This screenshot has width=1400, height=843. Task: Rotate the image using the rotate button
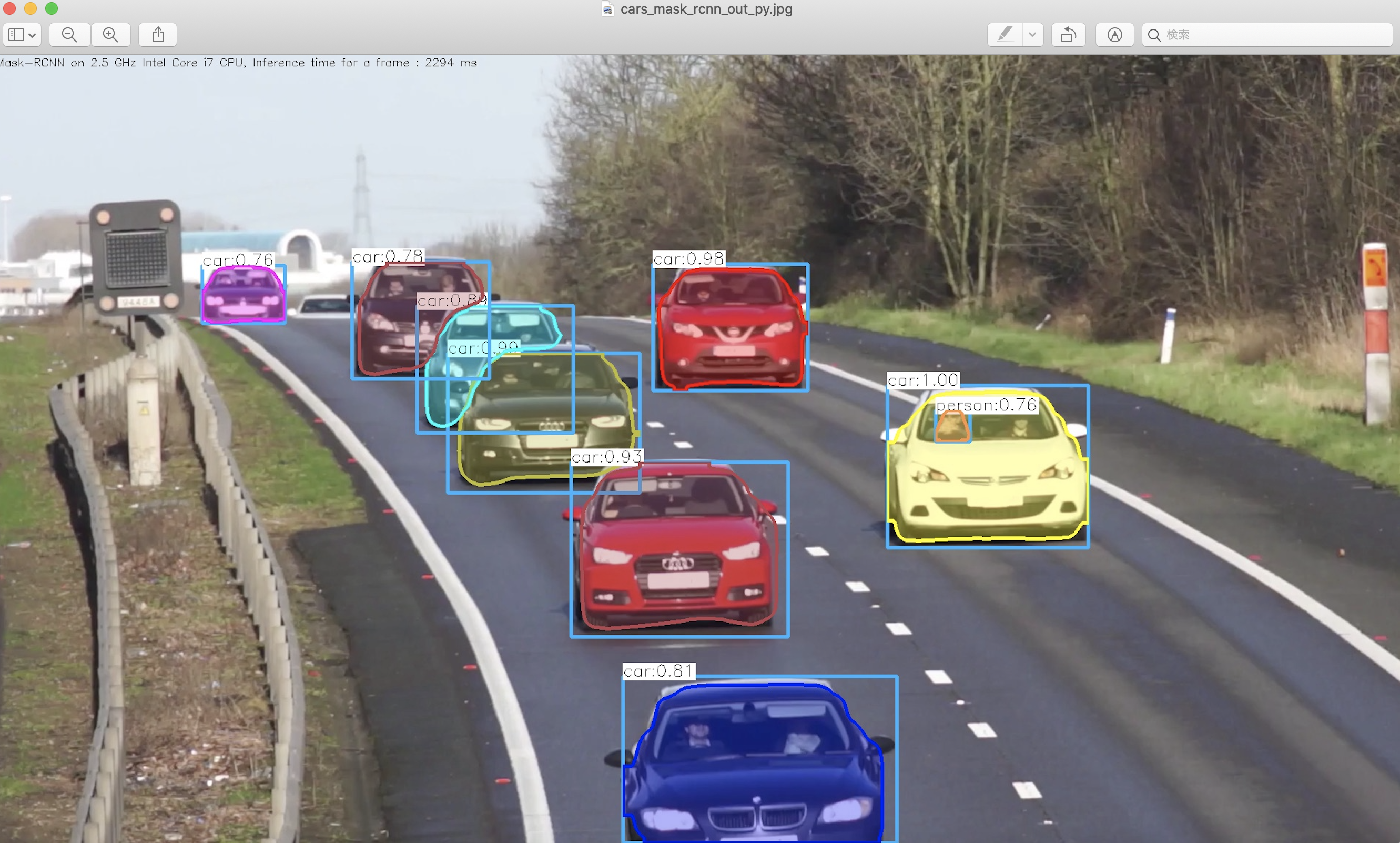1068,35
